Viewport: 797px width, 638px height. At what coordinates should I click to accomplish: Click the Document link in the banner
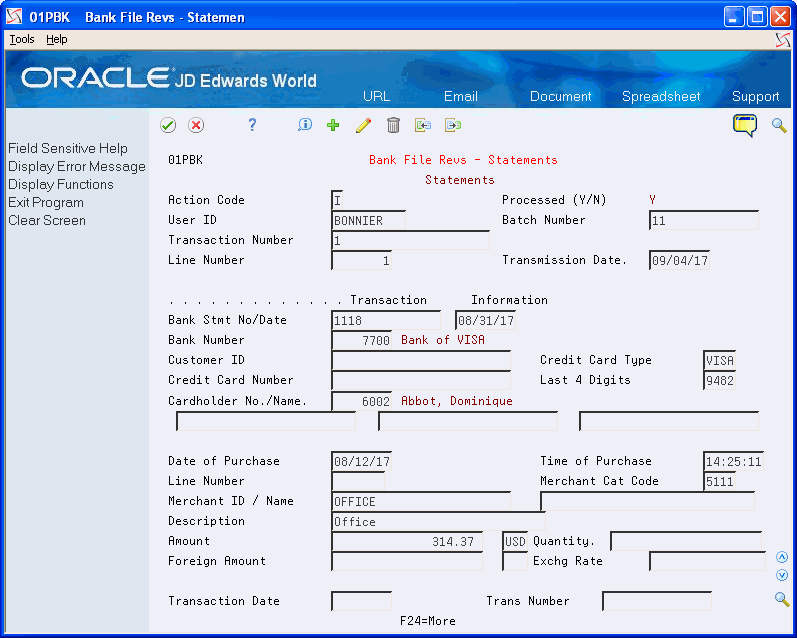[x=561, y=96]
